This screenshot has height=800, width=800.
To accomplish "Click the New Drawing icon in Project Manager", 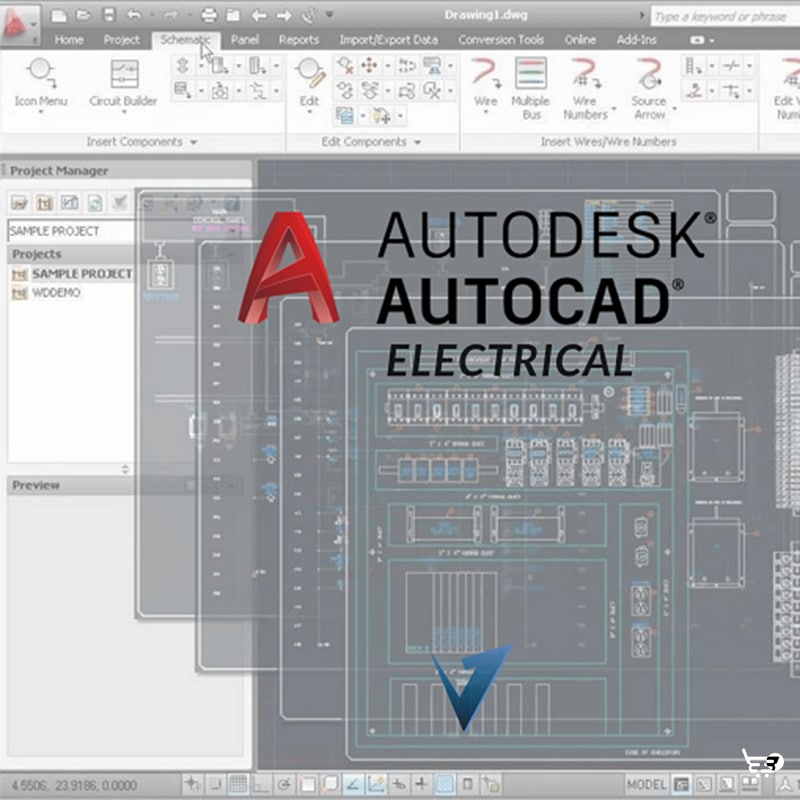I will [x=69, y=203].
